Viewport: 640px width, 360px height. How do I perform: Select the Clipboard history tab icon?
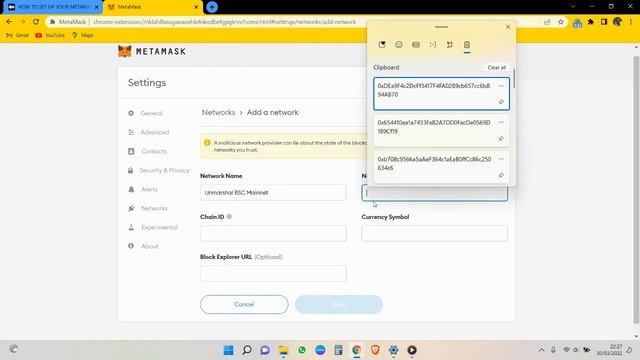click(x=467, y=44)
